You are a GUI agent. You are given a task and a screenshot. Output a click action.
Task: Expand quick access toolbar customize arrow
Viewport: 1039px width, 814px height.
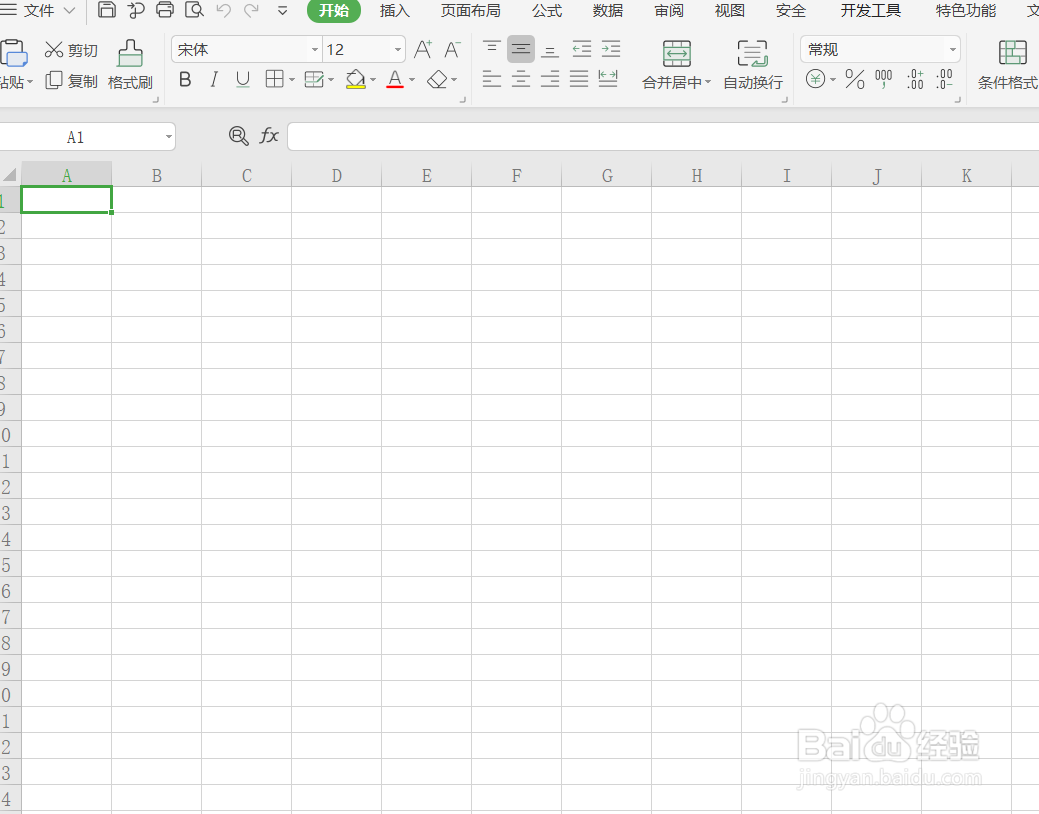tap(282, 11)
